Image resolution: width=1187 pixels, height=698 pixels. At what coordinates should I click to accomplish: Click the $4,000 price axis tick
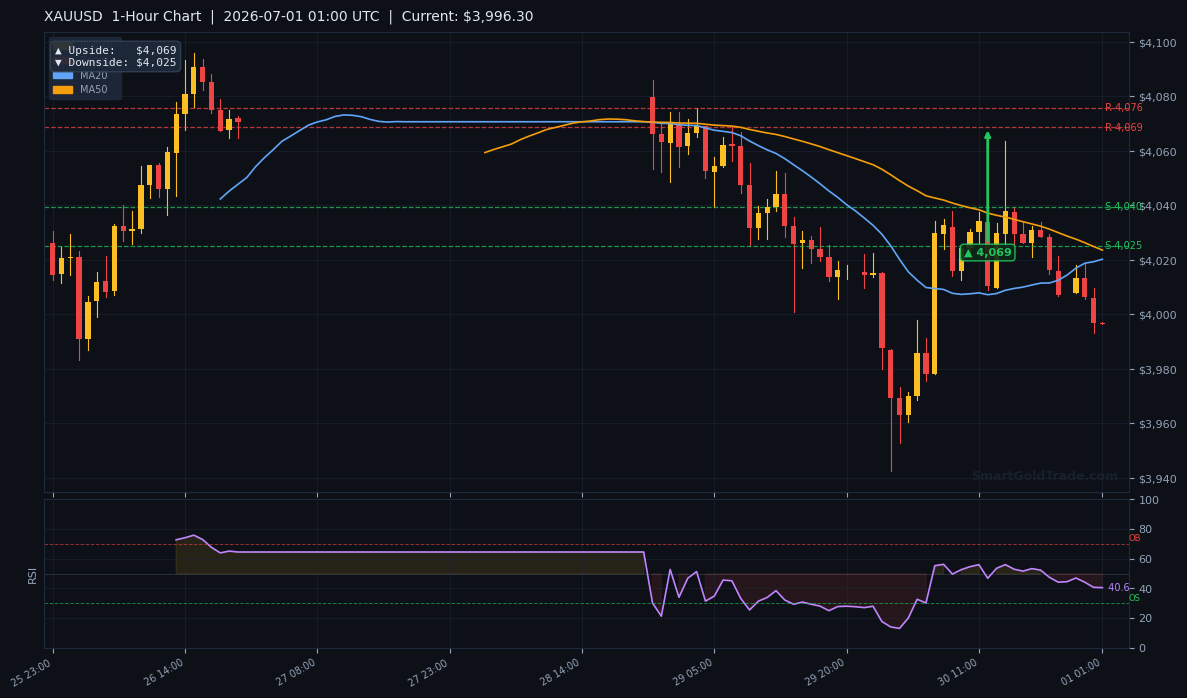point(1157,316)
